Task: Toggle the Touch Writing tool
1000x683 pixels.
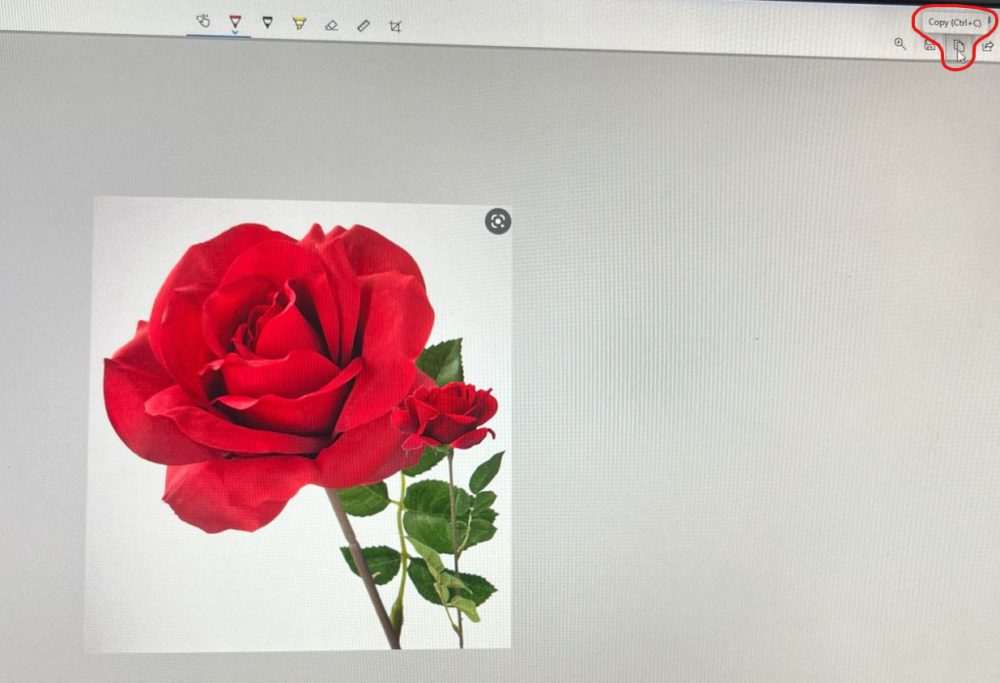Action: coord(203,21)
